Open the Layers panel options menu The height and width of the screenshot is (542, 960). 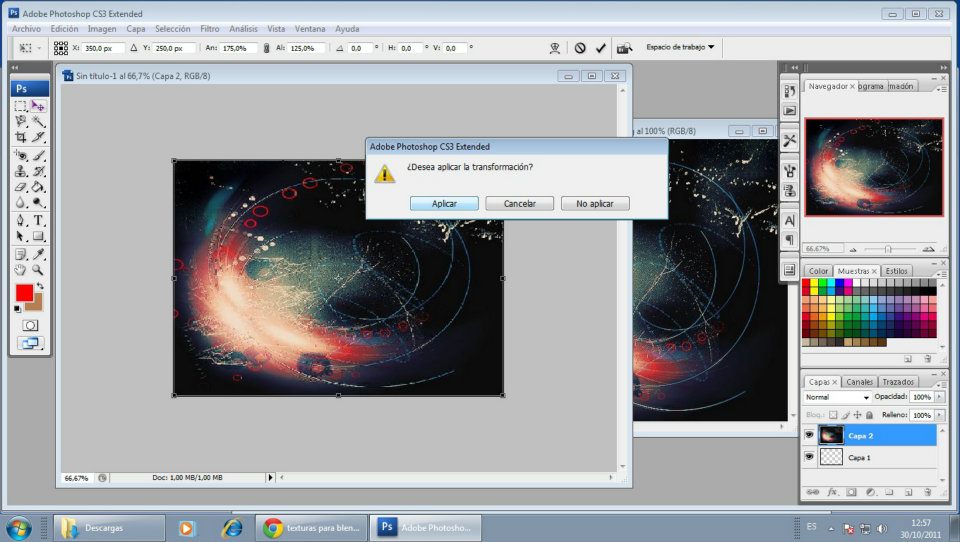(941, 385)
